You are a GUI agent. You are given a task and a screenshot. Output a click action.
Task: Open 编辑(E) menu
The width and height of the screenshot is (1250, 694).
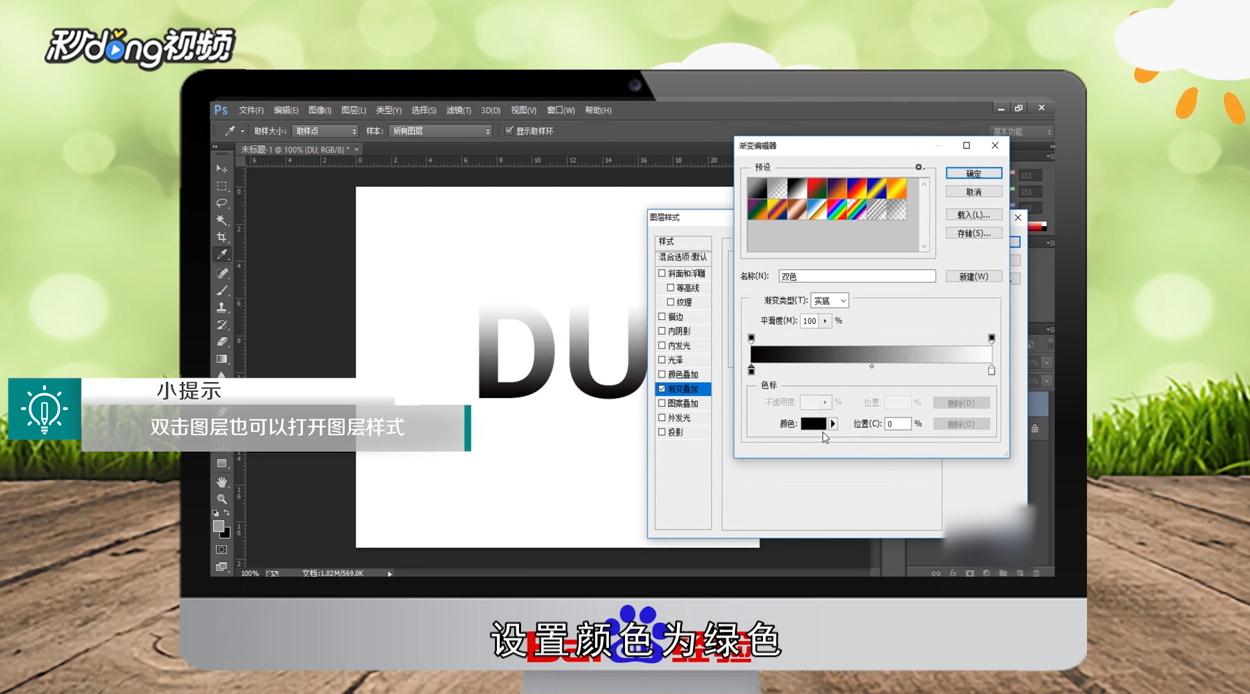pos(286,110)
